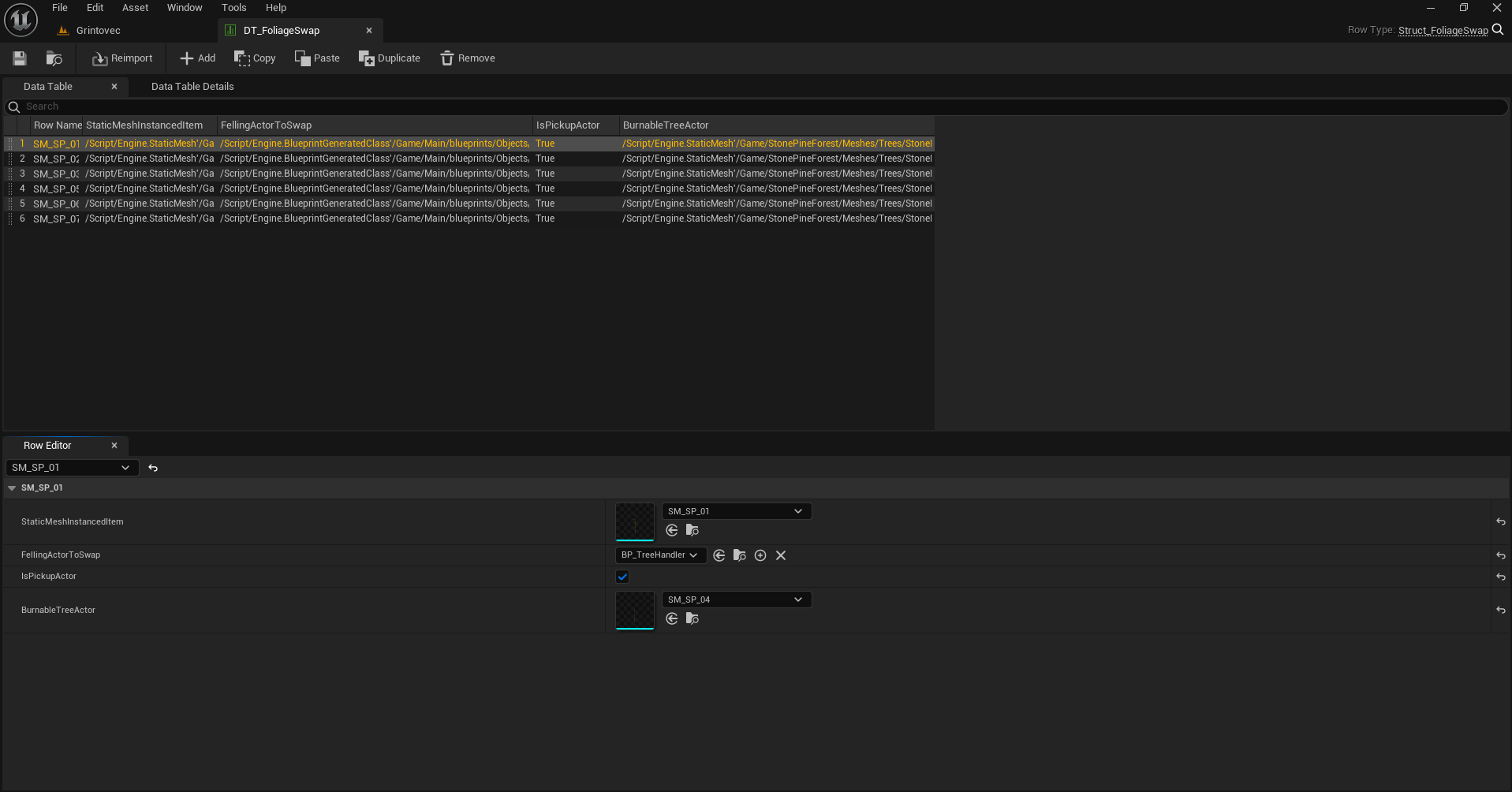Remove the selected row via trash icon
The height and width of the screenshot is (792, 1512).
pos(468,58)
